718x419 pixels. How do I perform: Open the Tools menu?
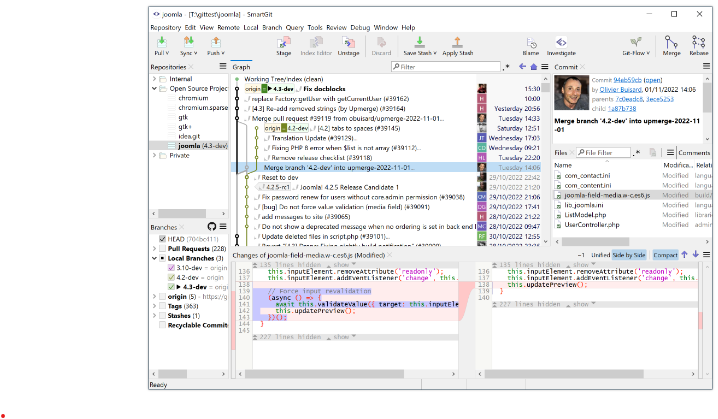315,27
